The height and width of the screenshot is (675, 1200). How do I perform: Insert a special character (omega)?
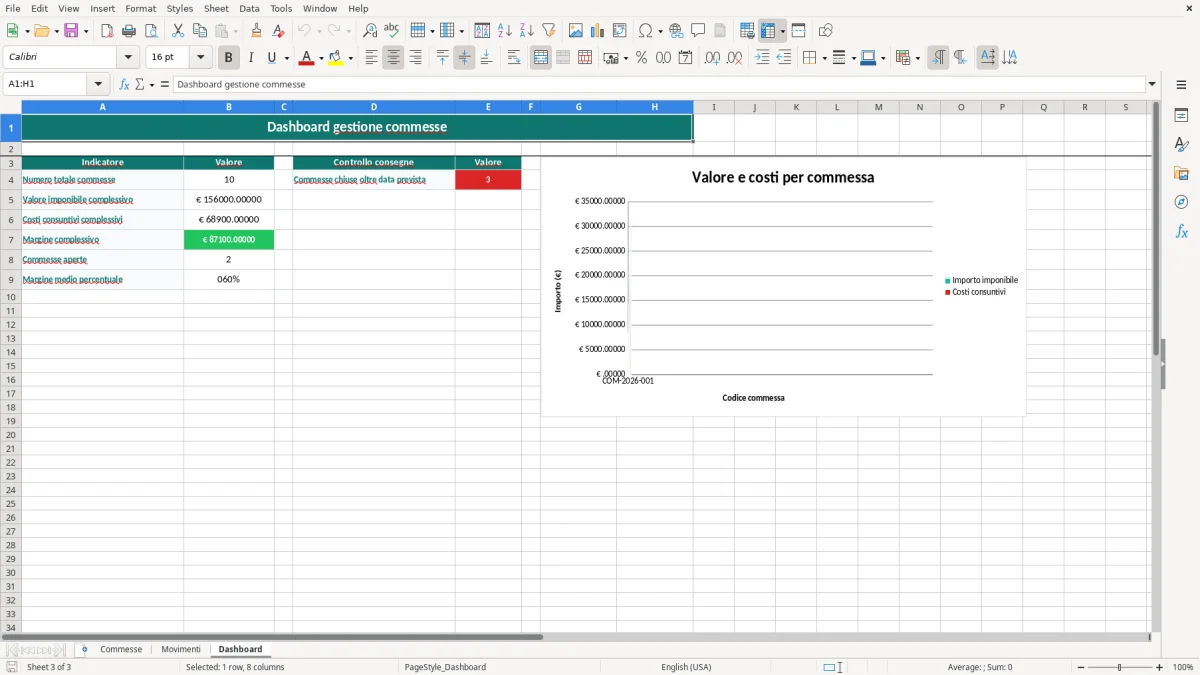coord(645,31)
